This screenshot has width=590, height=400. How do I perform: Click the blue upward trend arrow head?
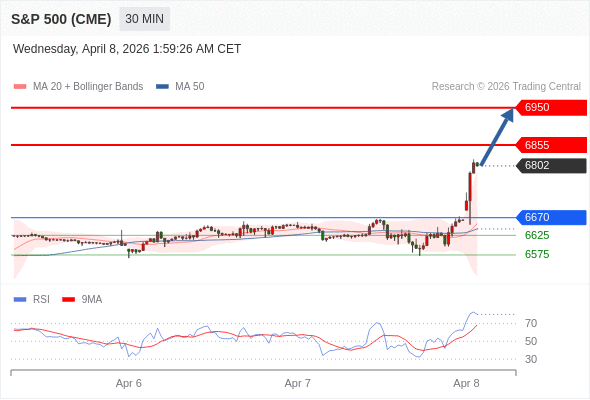508,114
